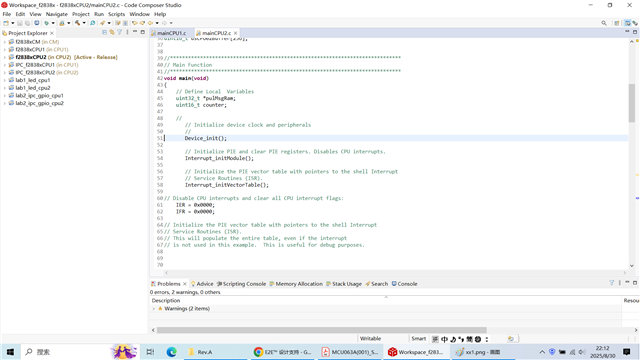Expand the f2838xCPU1 project
Screen dimensions: 640x360
point(4,50)
